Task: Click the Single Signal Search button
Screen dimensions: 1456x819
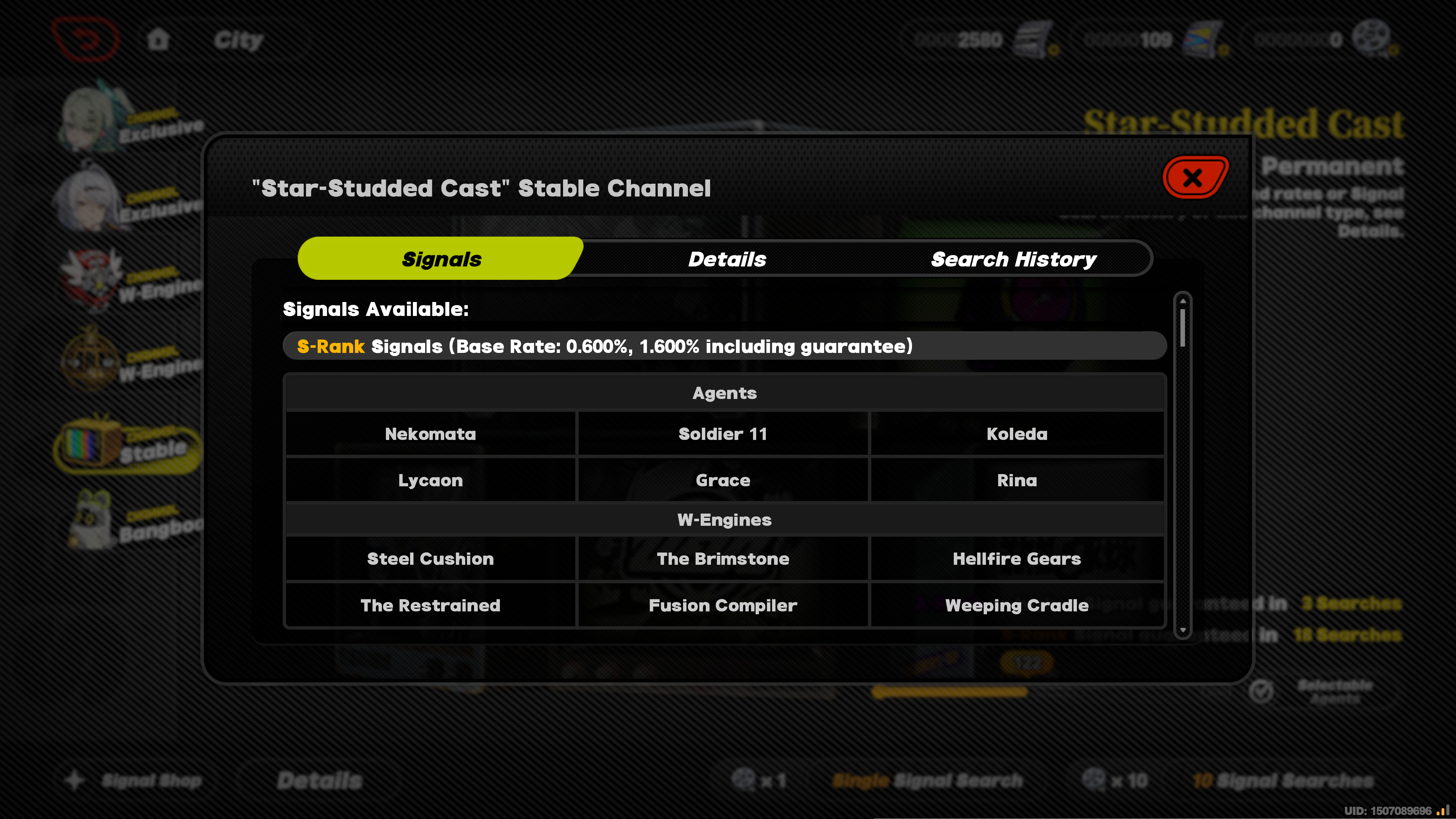Action: (927, 781)
